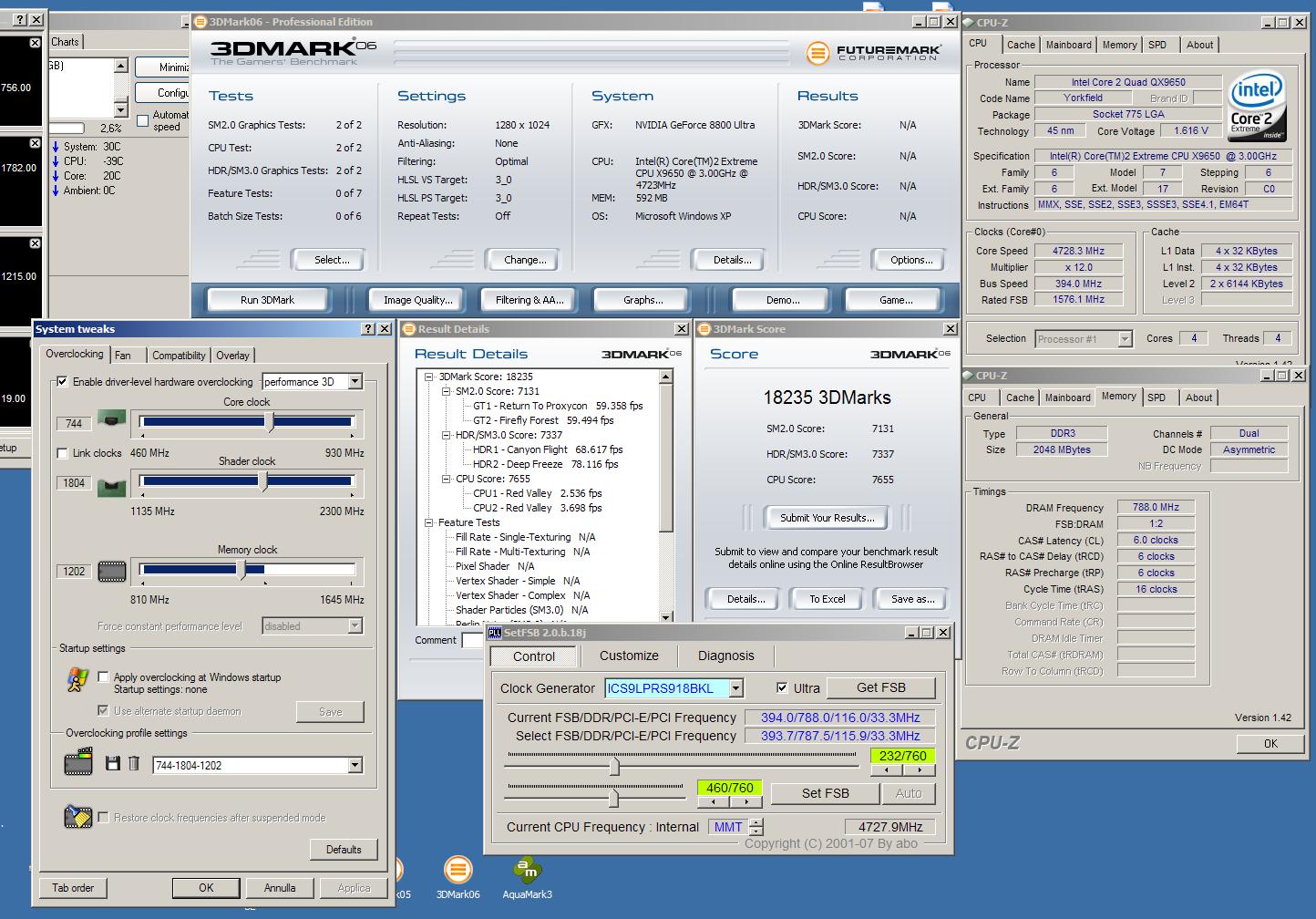The height and width of the screenshot is (919, 1316).
Task: Open the 744-1804-1202 profile dropdown
Action: [x=355, y=765]
